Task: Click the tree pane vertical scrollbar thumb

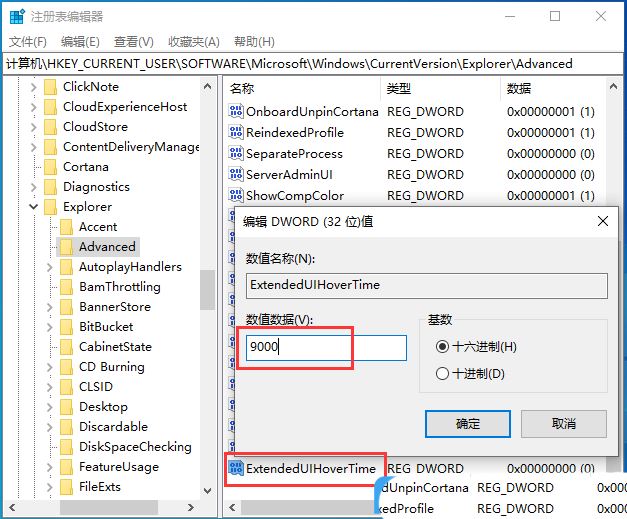Action: [208, 290]
